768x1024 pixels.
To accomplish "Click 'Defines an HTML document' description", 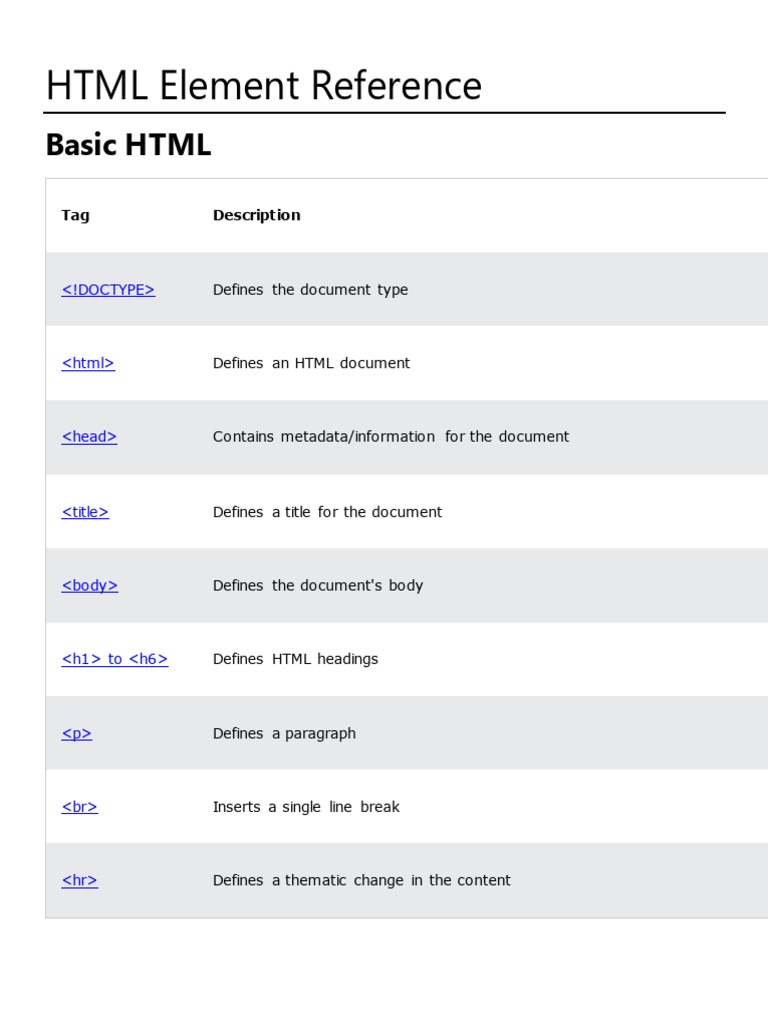I will 311,364.
